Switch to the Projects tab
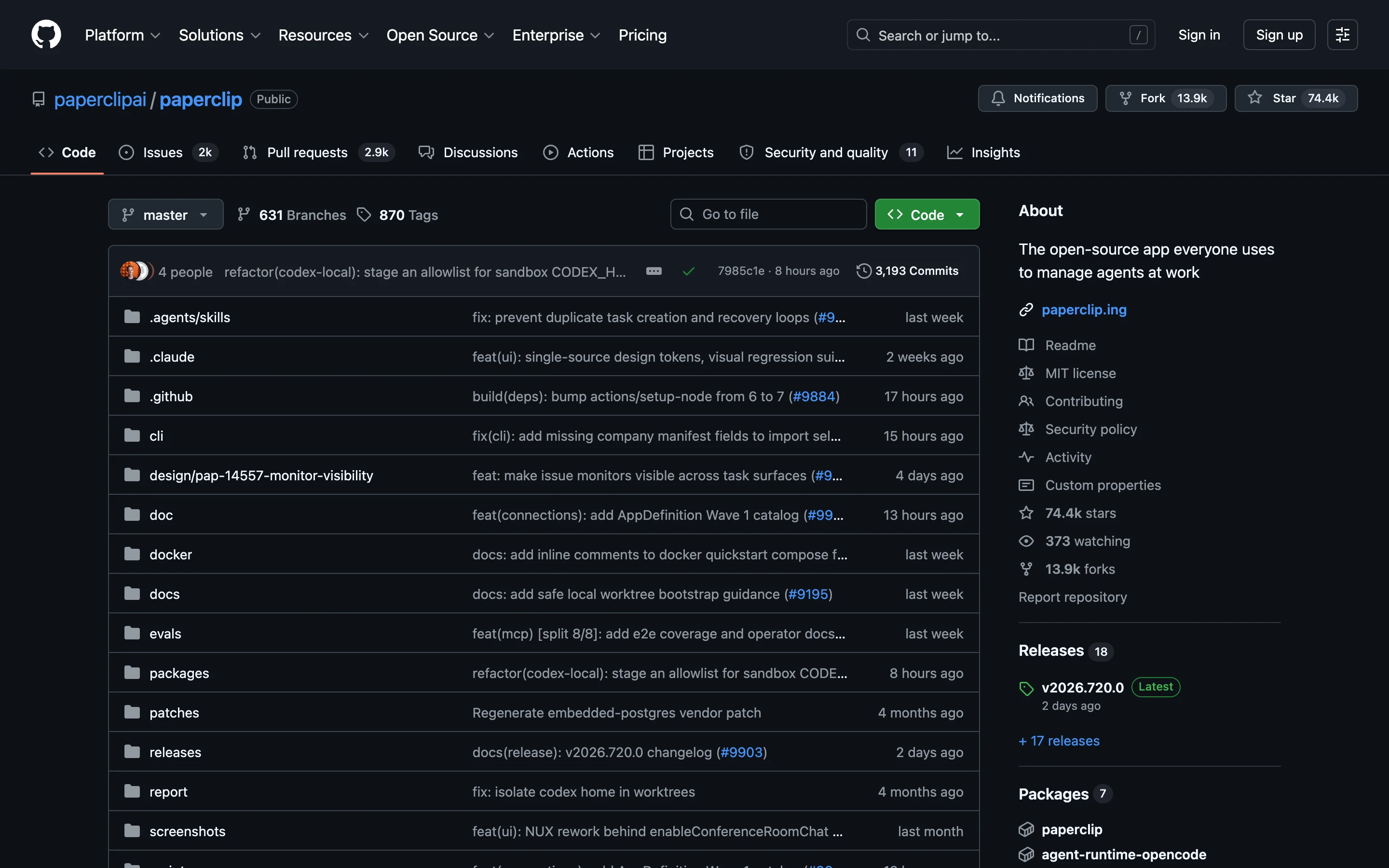The width and height of the screenshot is (1389, 868). point(676,152)
